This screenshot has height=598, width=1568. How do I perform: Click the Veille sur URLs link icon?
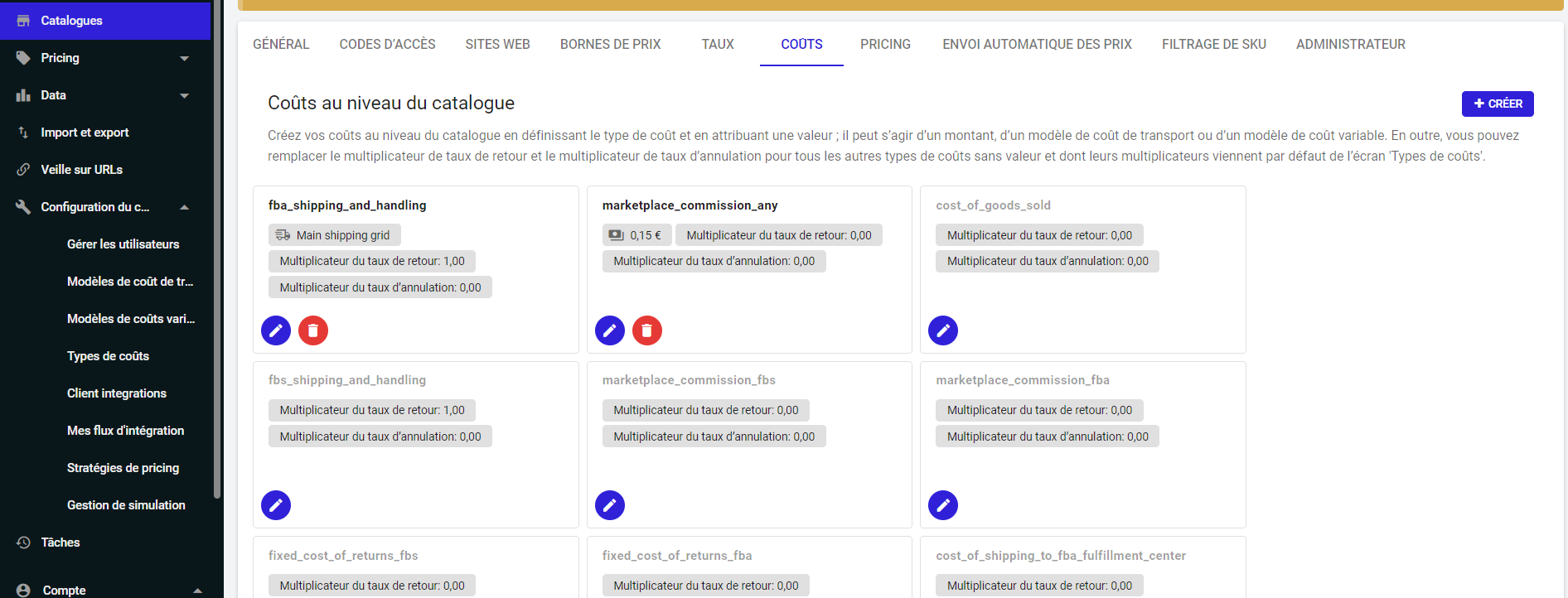[23, 170]
